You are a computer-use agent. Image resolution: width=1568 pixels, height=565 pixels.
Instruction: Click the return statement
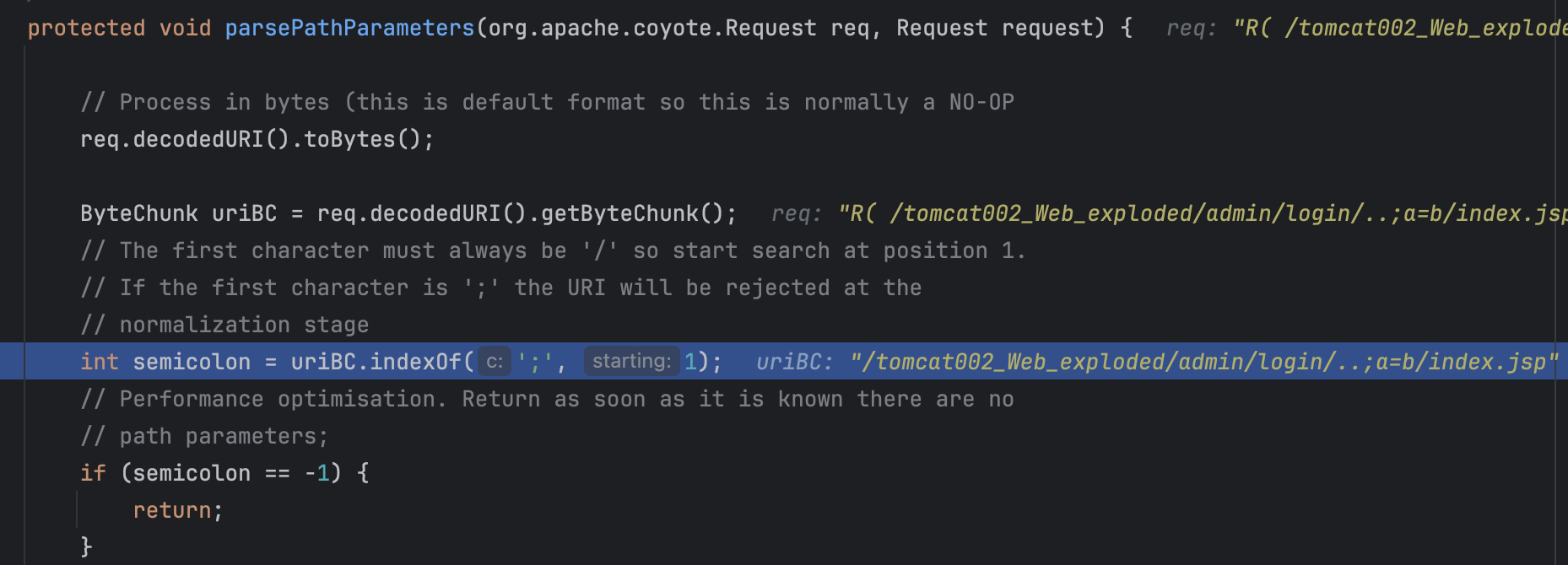click(172, 510)
